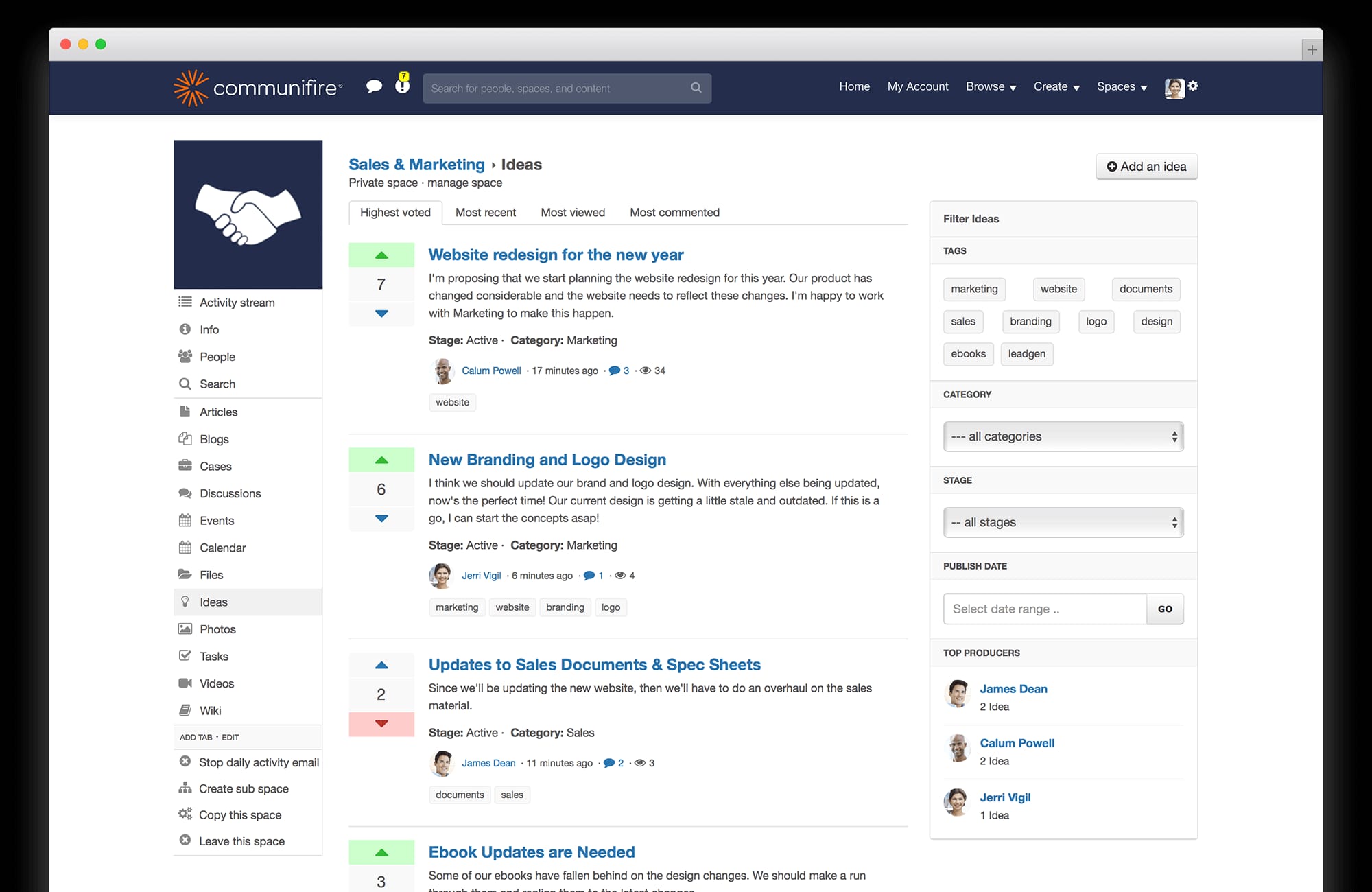
Task: Upvote Updates to Sales Documents idea
Action: 381,666
